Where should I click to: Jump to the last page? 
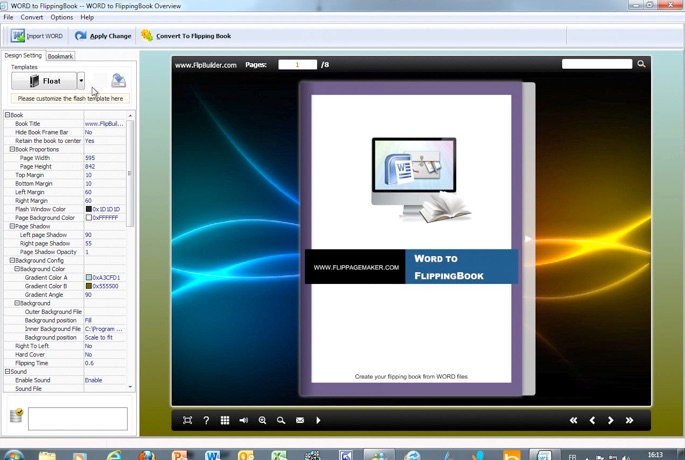[x=629, y=420]
